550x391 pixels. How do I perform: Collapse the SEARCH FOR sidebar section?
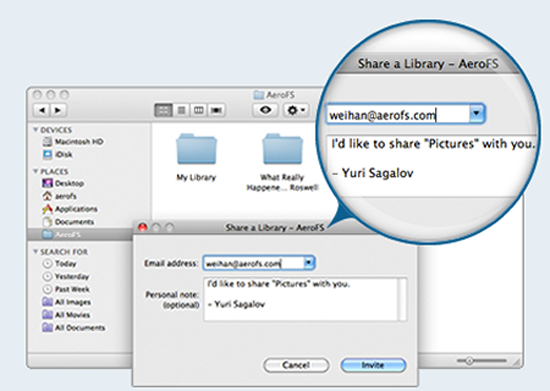point(35,251)
